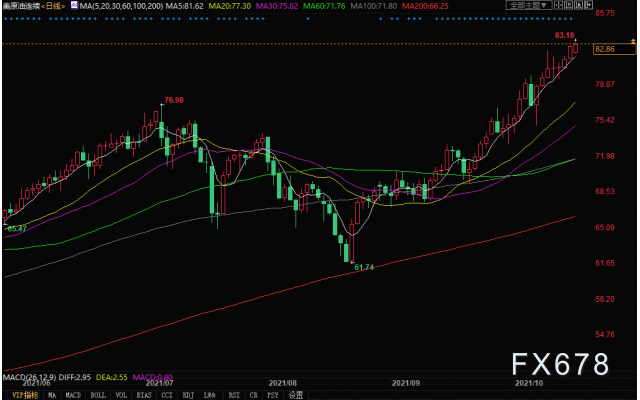Select the PSY indicator tab
Image resolution: width=640 pixels, height=400 pixels.
273,395
